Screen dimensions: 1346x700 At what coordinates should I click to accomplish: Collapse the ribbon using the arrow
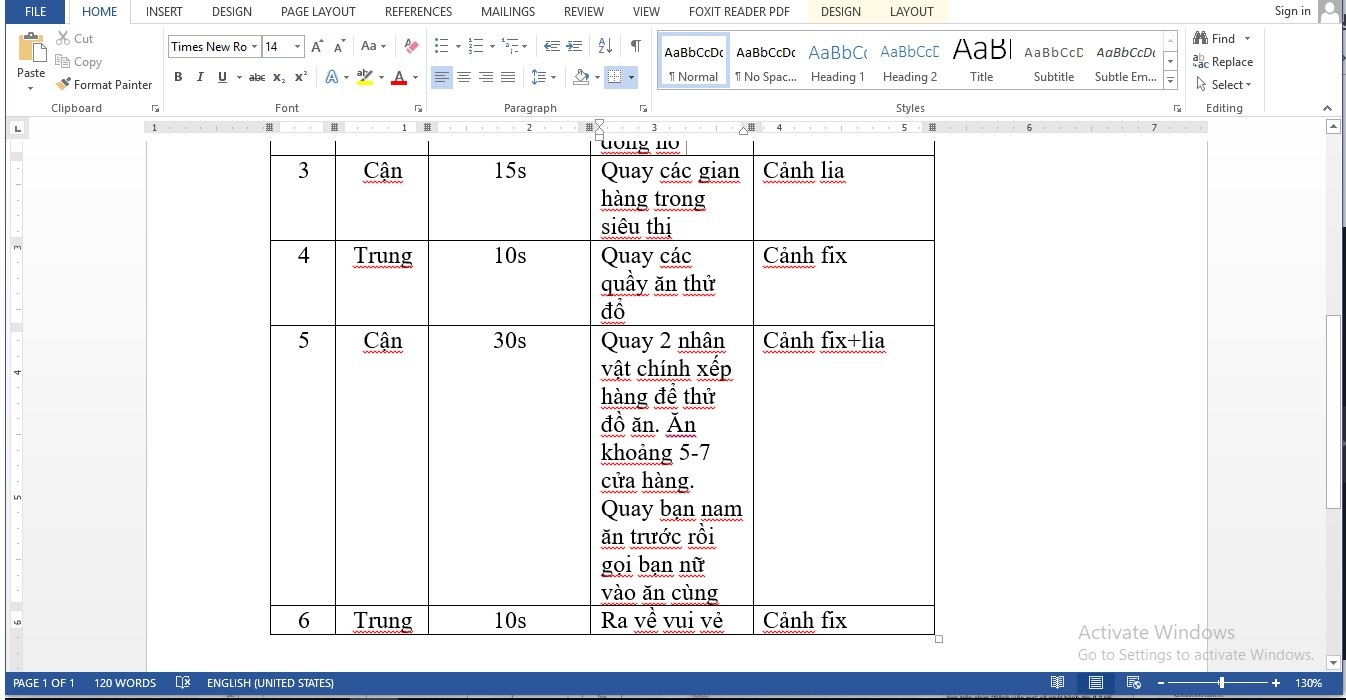point(1327,108)
